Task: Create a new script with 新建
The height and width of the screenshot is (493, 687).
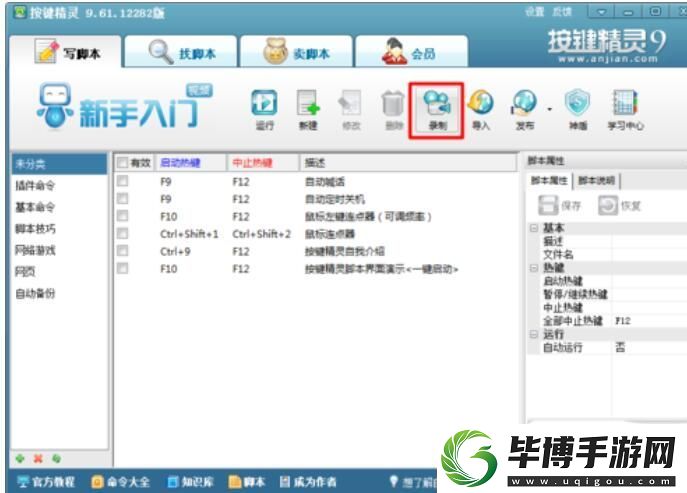Action: coord(308,110)
